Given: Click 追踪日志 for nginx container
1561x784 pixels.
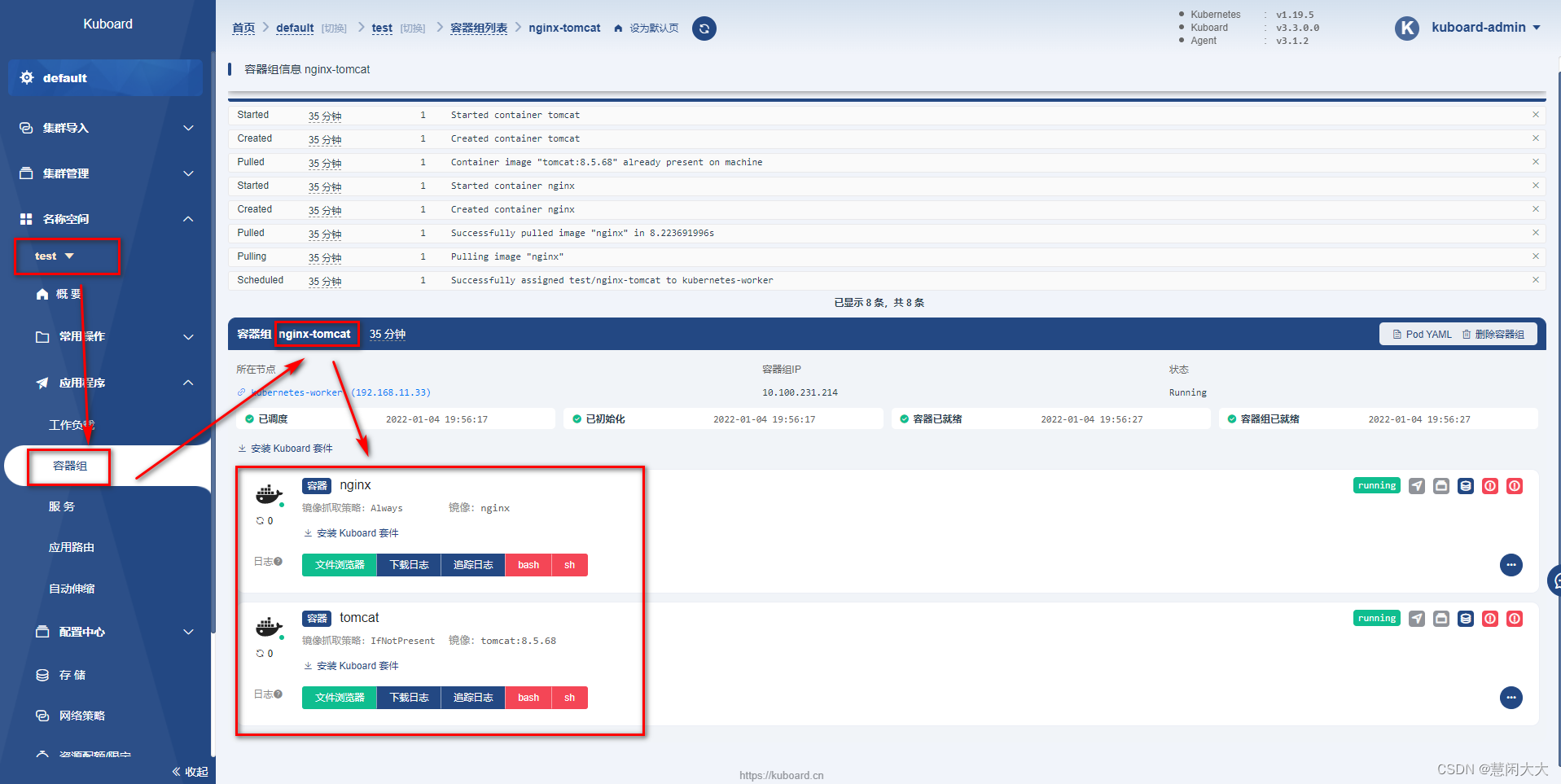Looking at the screenshot, I should pos(473,565).
